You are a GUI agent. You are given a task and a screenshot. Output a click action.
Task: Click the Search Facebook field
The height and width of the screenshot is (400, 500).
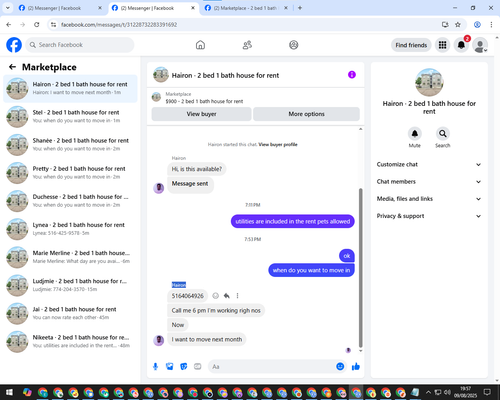tap(80, 45)
